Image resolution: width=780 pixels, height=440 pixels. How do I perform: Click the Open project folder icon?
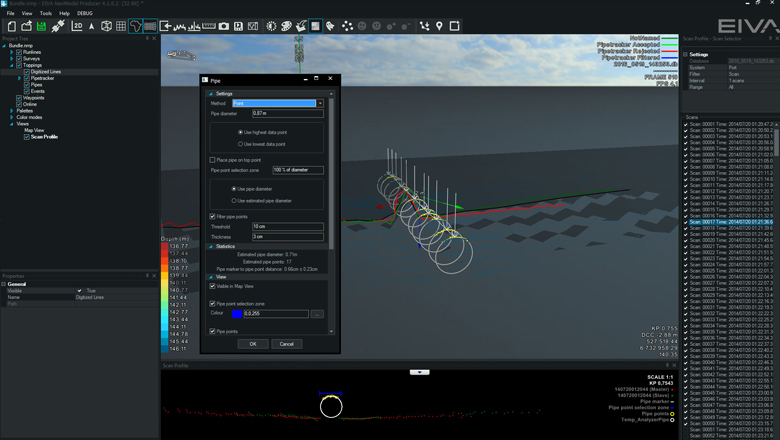pos(26,26)
